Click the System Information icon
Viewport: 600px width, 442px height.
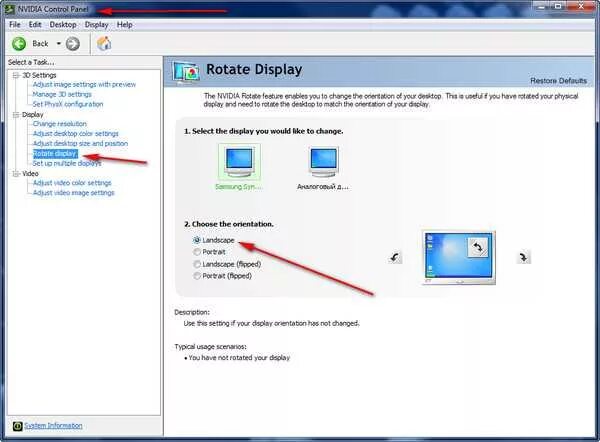point(18,426)
